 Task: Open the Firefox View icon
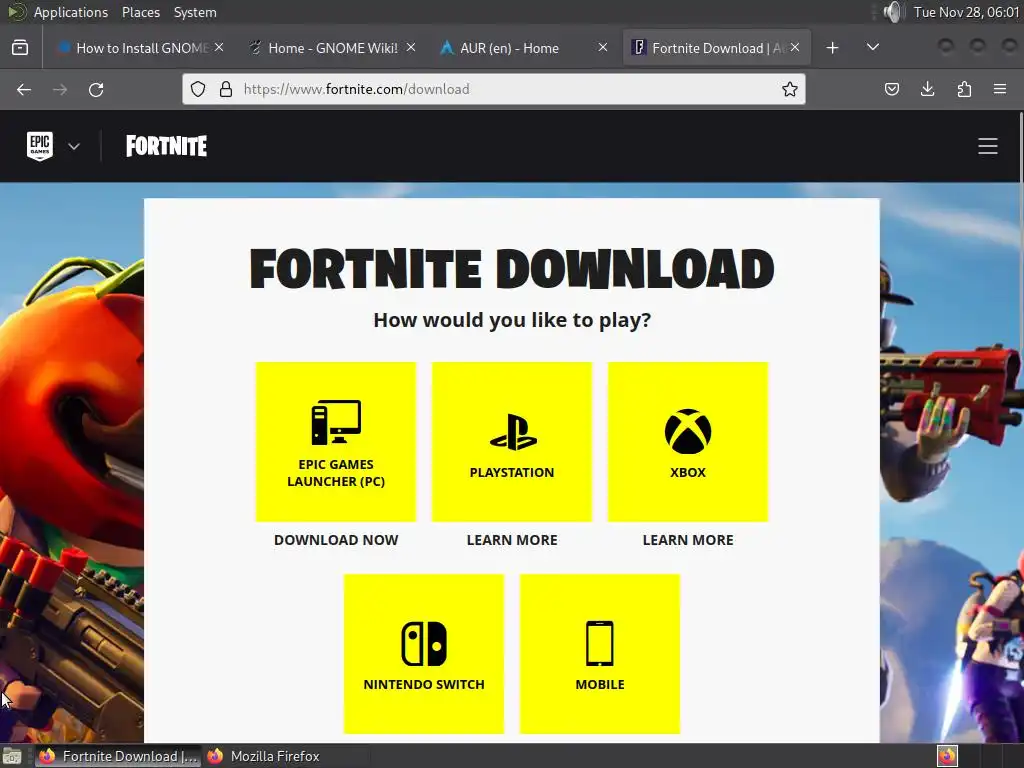click(20, 48)
